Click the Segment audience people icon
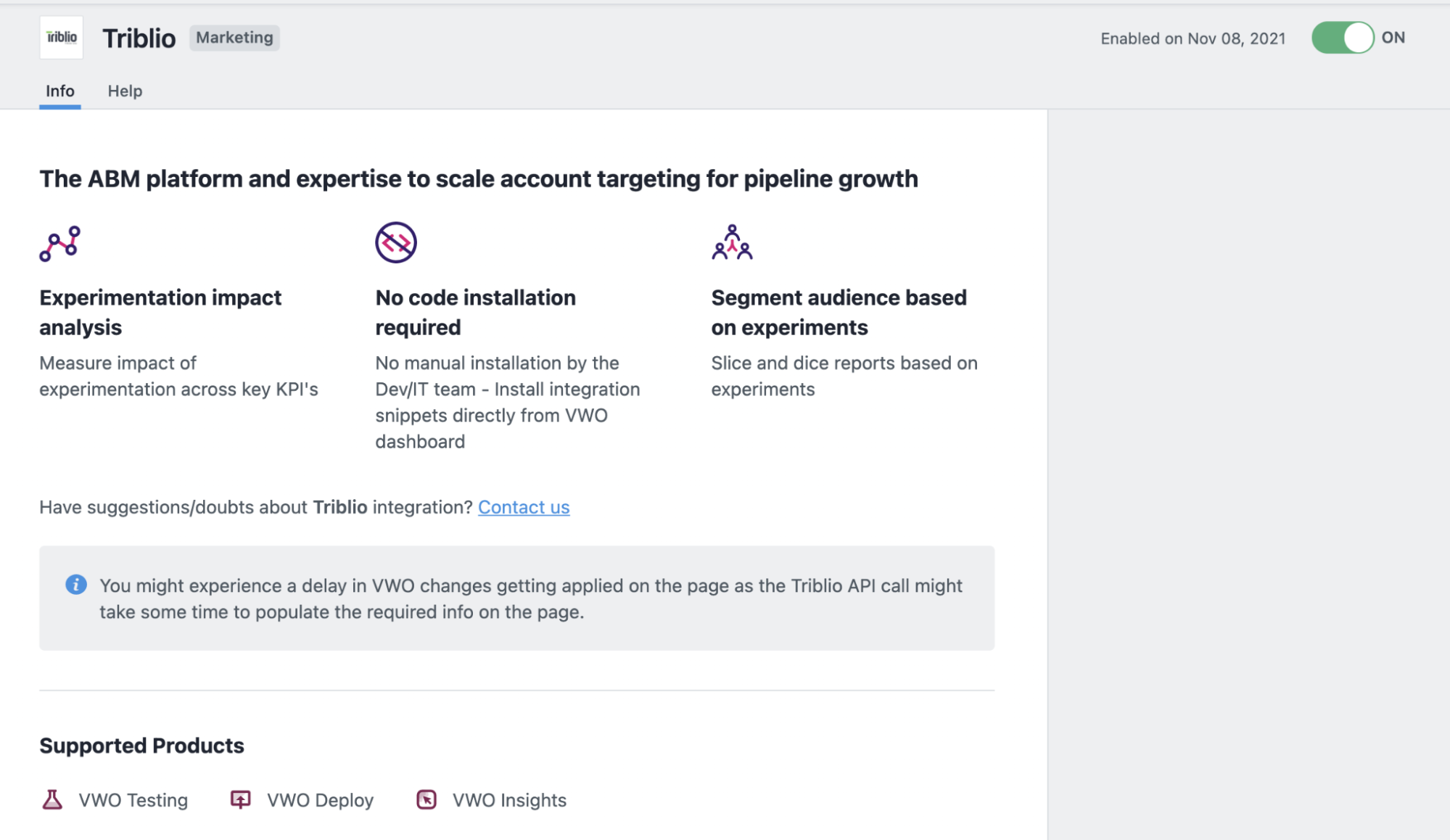 click(x=732, y=242)
